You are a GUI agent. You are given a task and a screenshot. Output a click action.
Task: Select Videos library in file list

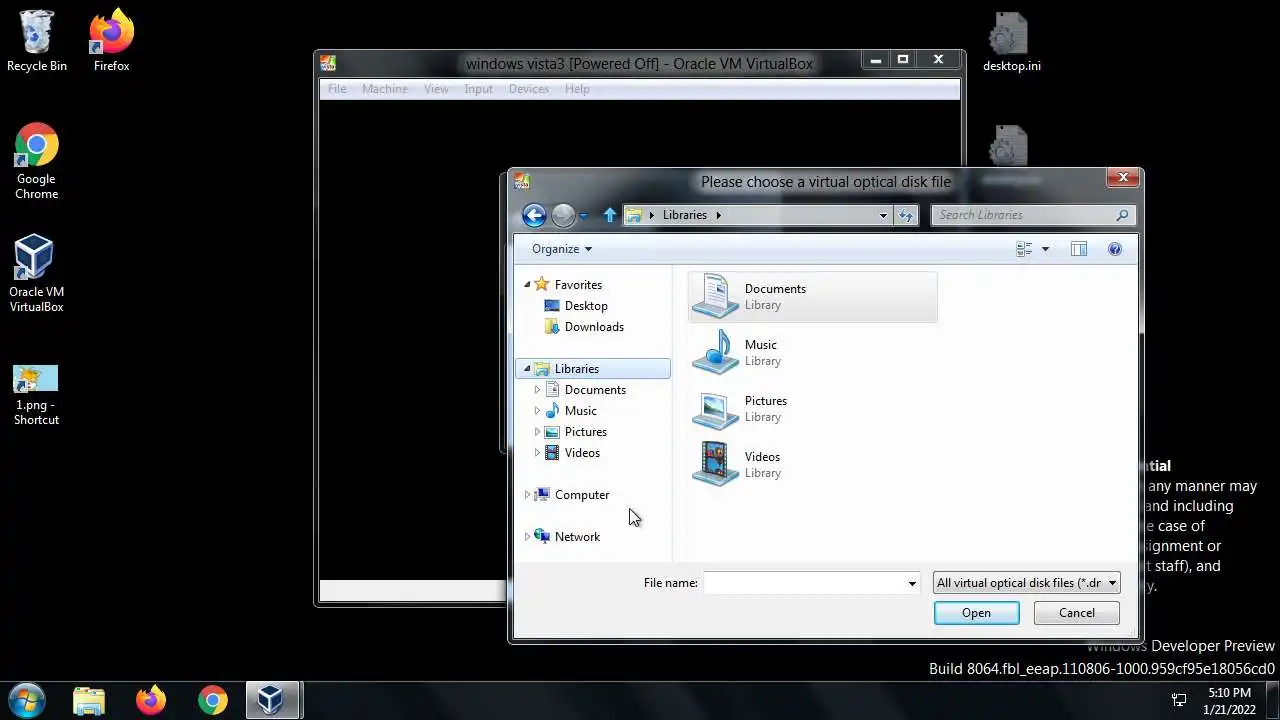pyautogui.click(x=813, y=464)
